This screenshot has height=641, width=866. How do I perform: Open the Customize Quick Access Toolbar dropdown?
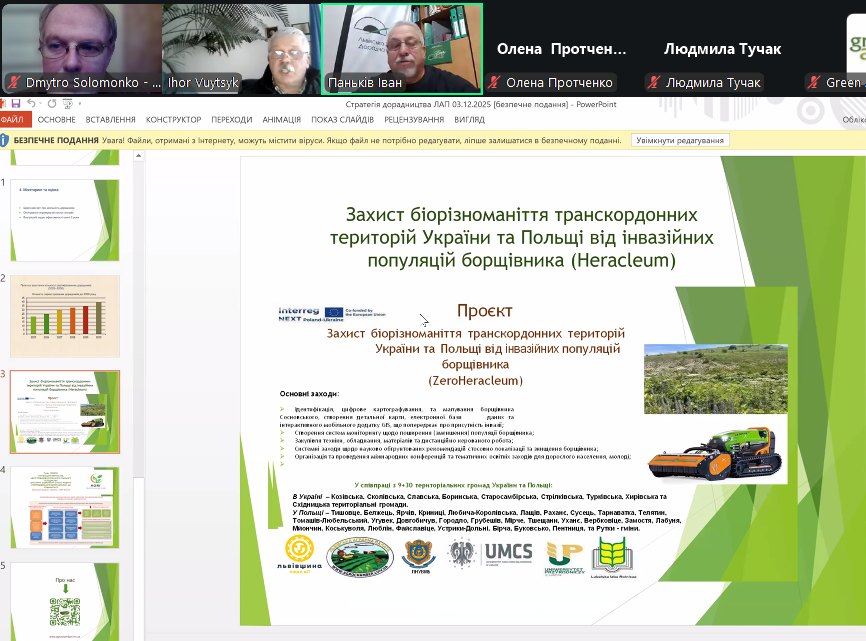tap(78, 101)
